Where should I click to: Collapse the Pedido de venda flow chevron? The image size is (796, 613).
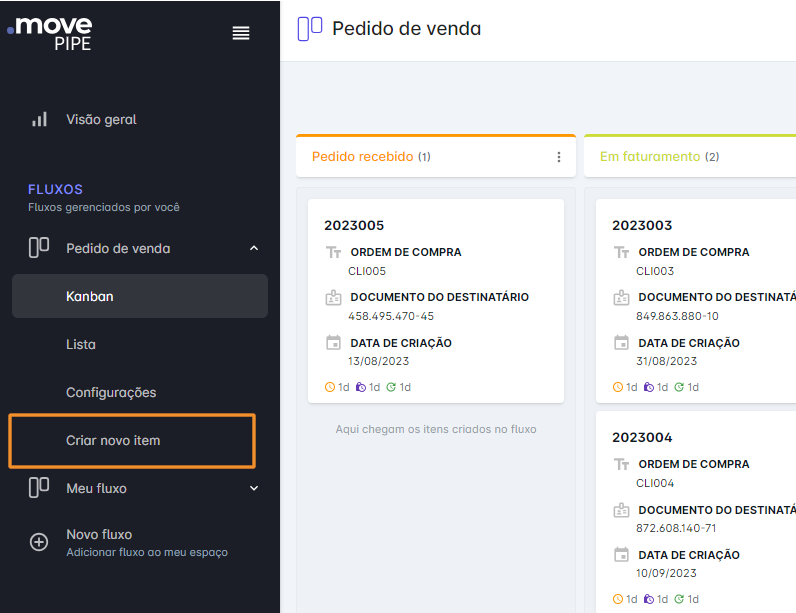[x=254, y=248]
